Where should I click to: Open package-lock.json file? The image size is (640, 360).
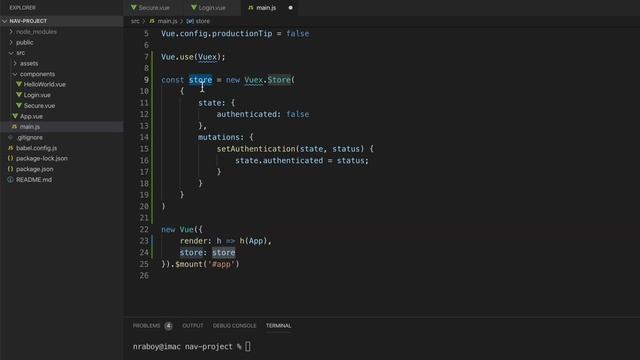pyautogui.click(x=42, y=158)
